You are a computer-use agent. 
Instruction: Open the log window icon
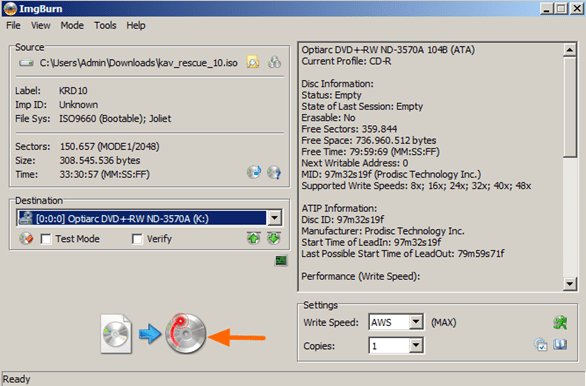(281, 260)
